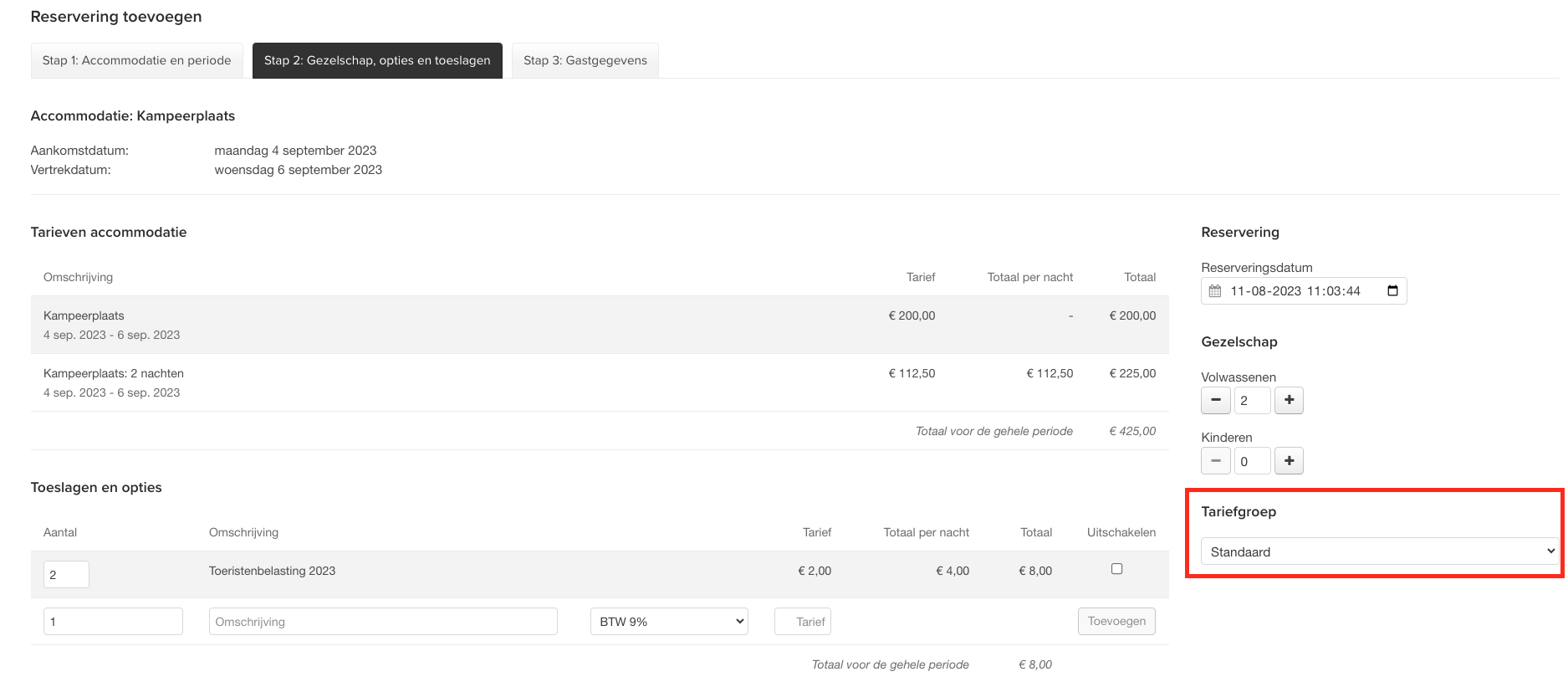Increase Kinderen count with plus button
1568x682 pixels.
[x=1289, y=460]
